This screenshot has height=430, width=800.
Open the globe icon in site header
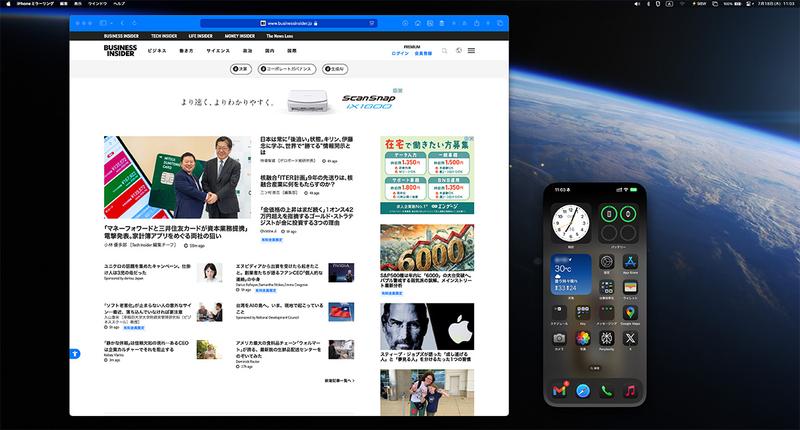[x=459, y=50]
